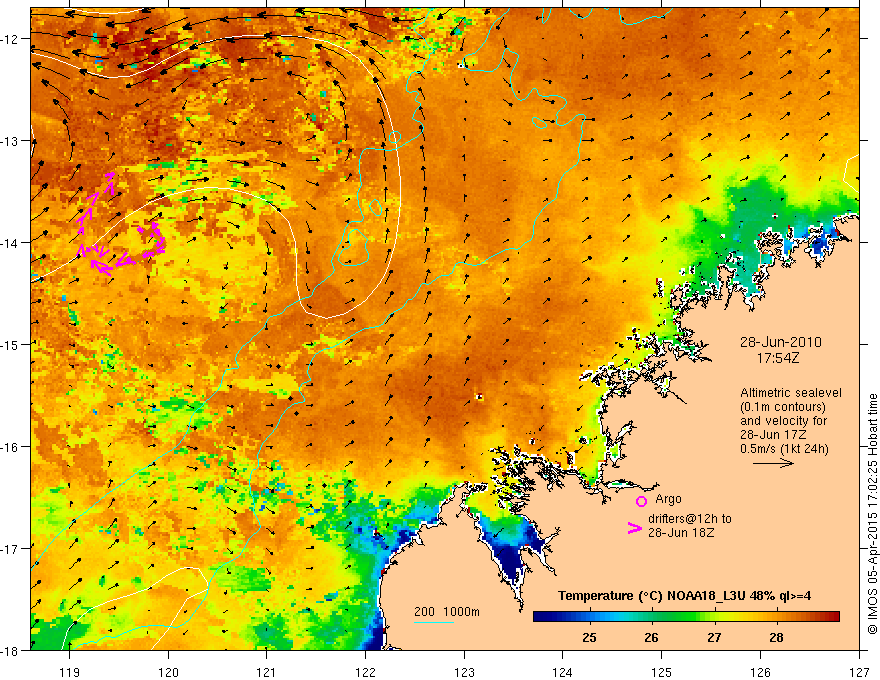
Task: Click the longitude axis label 125
Action: pos(662,672)
